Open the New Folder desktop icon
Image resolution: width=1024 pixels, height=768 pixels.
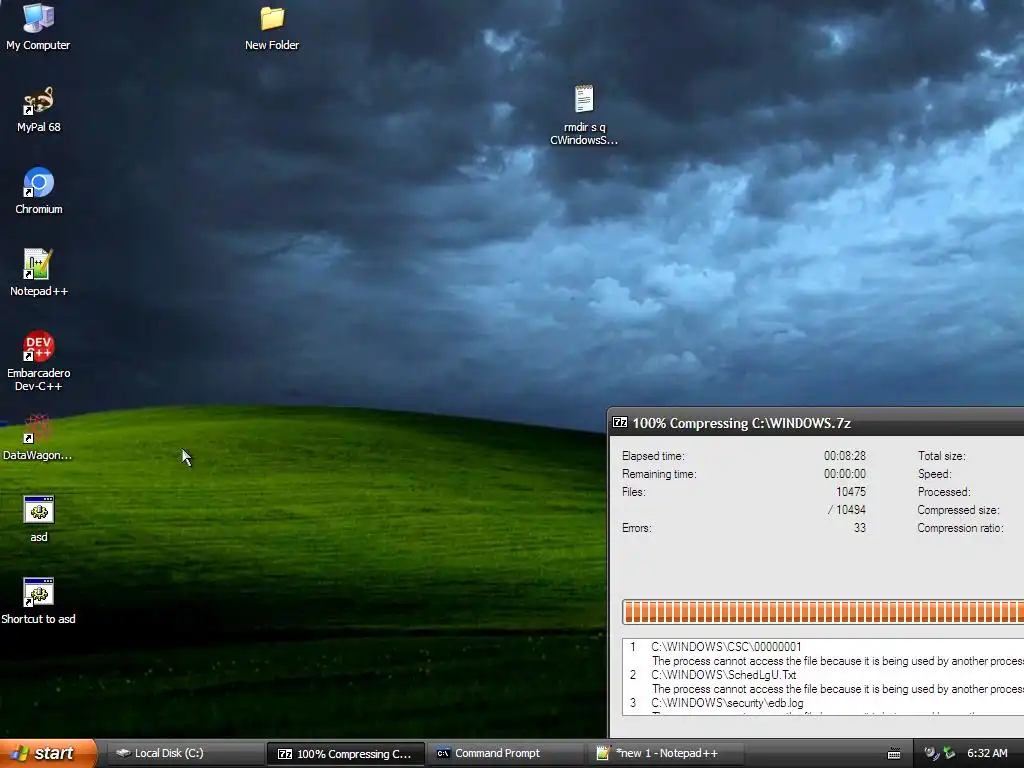click(272, 27)
